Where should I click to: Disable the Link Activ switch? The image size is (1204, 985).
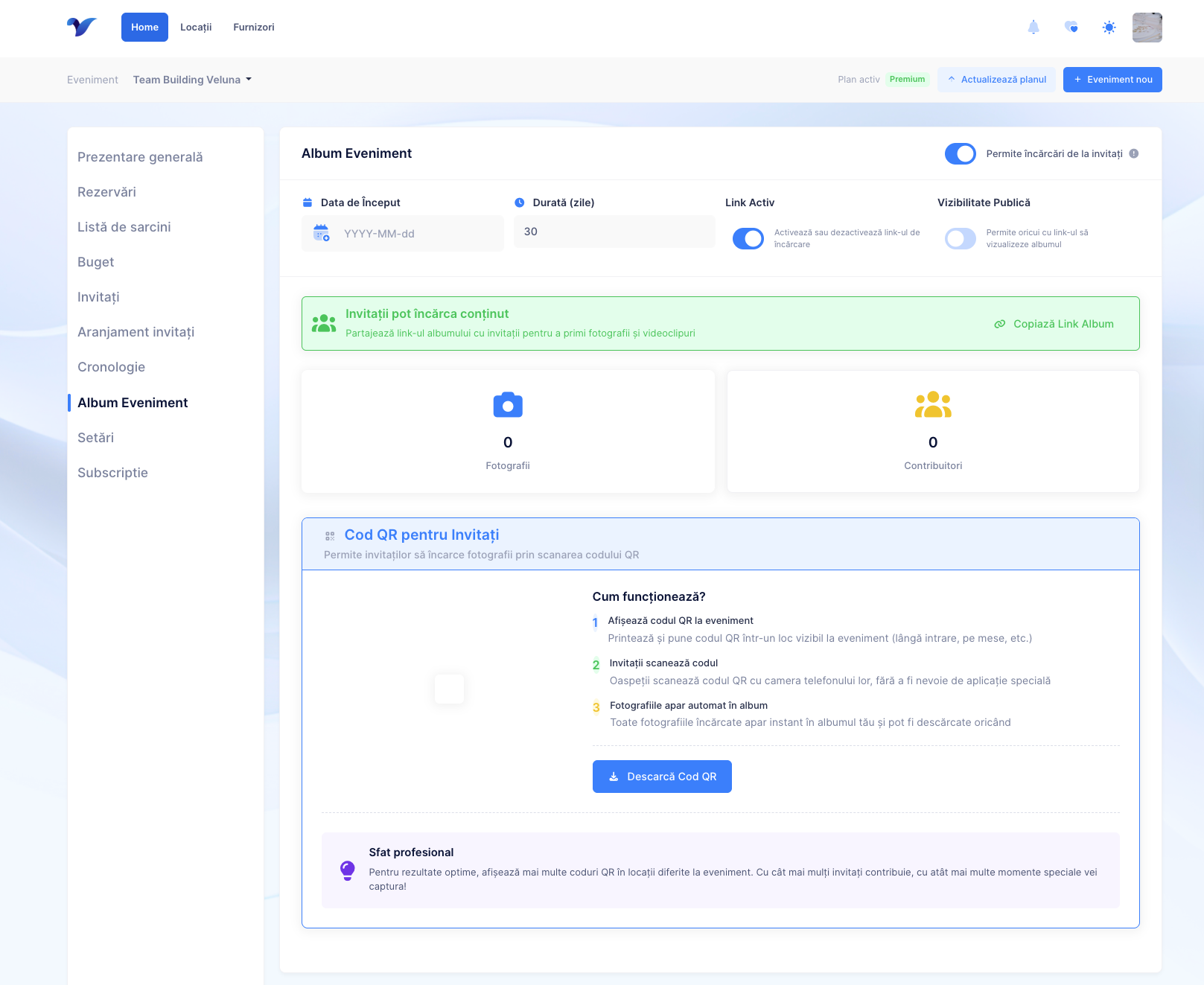(x=748, y=238)
